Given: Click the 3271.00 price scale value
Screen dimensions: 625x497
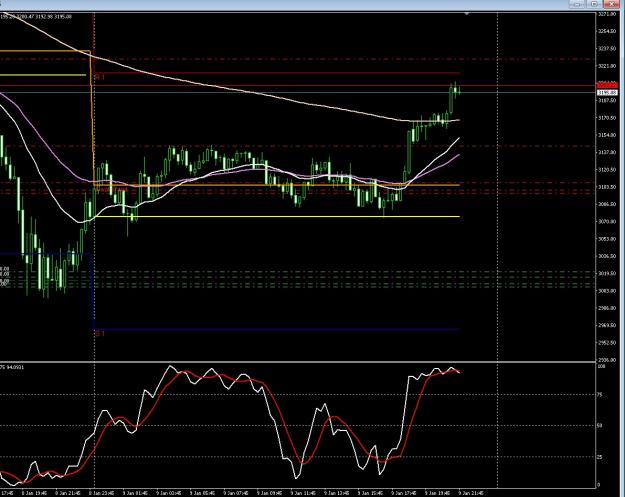Looking at the screenshot, I should click(x=606, y=14).
